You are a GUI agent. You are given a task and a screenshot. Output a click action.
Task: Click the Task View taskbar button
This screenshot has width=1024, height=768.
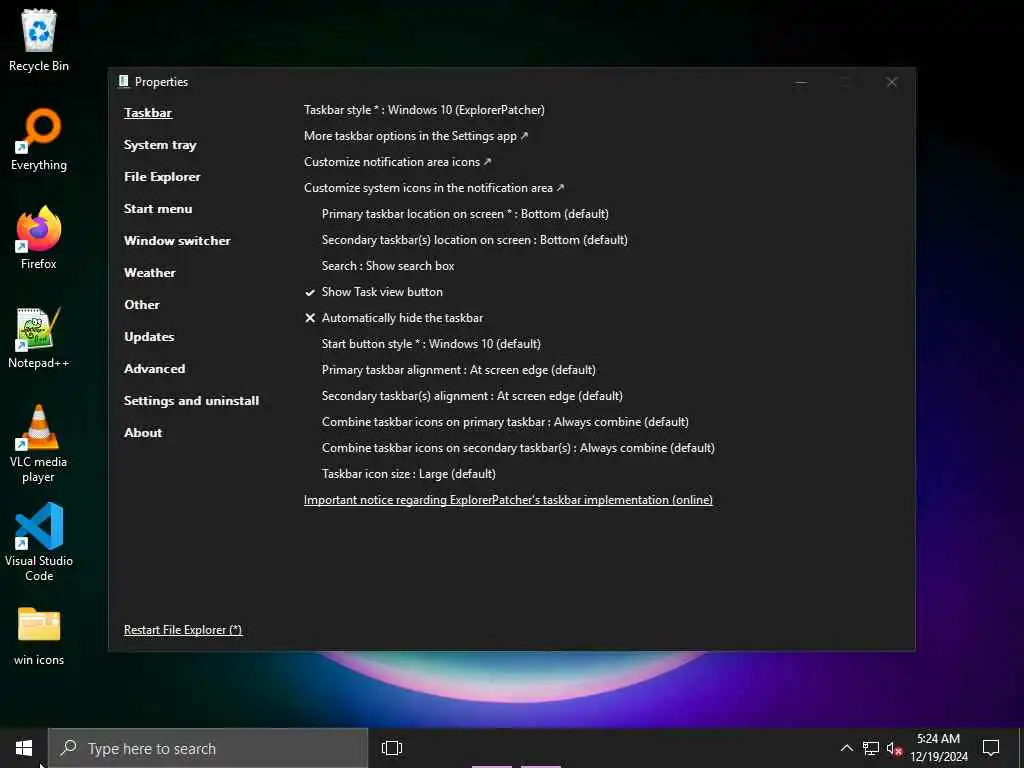point(392,748)
